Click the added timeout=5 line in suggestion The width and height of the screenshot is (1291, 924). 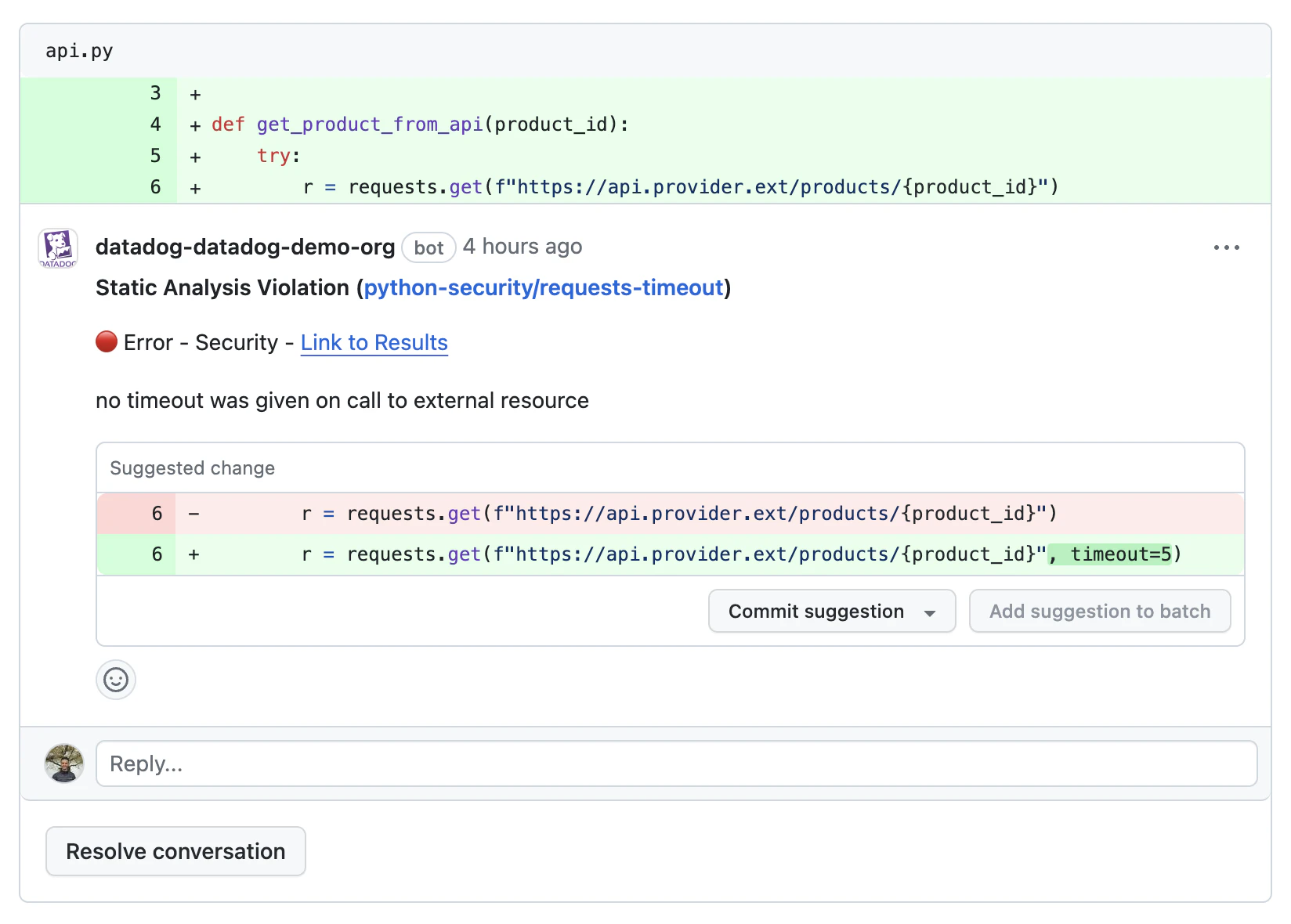tap(671, 554)
